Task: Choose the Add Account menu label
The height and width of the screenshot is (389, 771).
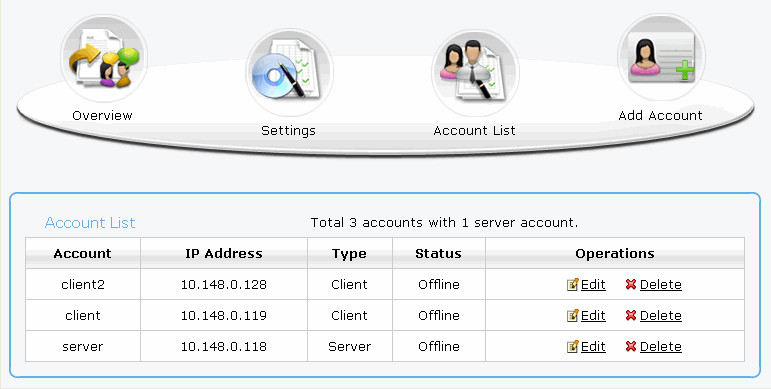Action: (660, 116)
